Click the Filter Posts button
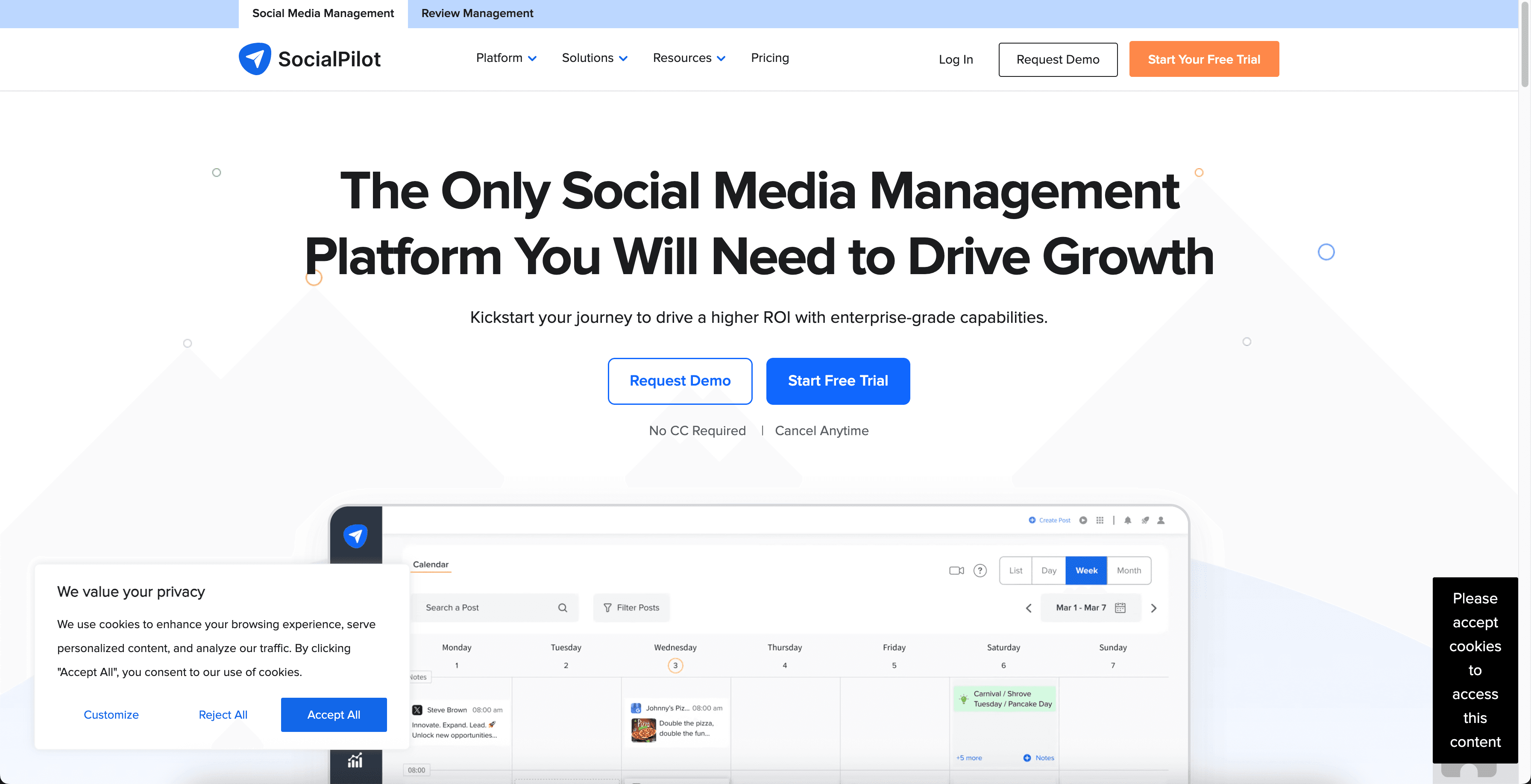 tap(631, 608)
